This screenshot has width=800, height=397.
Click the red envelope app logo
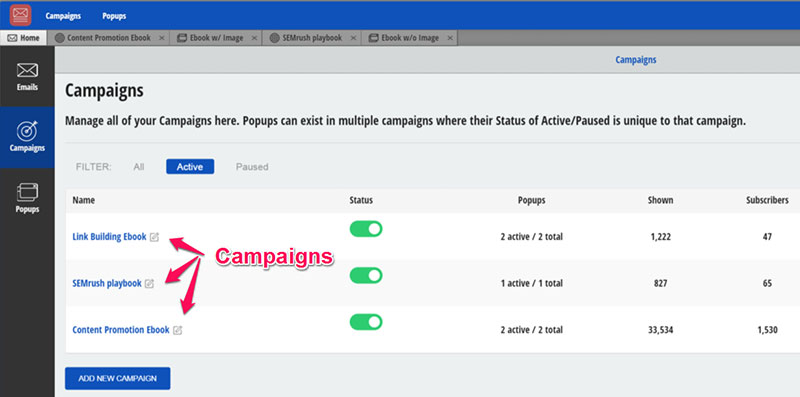click(20, 15)
